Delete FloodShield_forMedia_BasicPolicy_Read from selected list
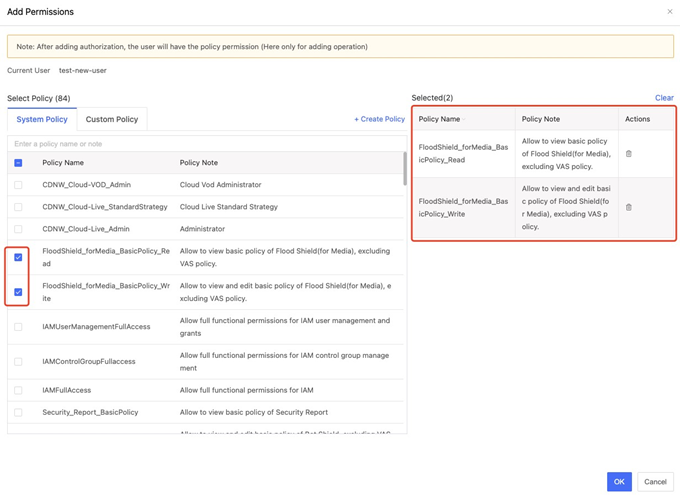 click(x=629, y=154)
